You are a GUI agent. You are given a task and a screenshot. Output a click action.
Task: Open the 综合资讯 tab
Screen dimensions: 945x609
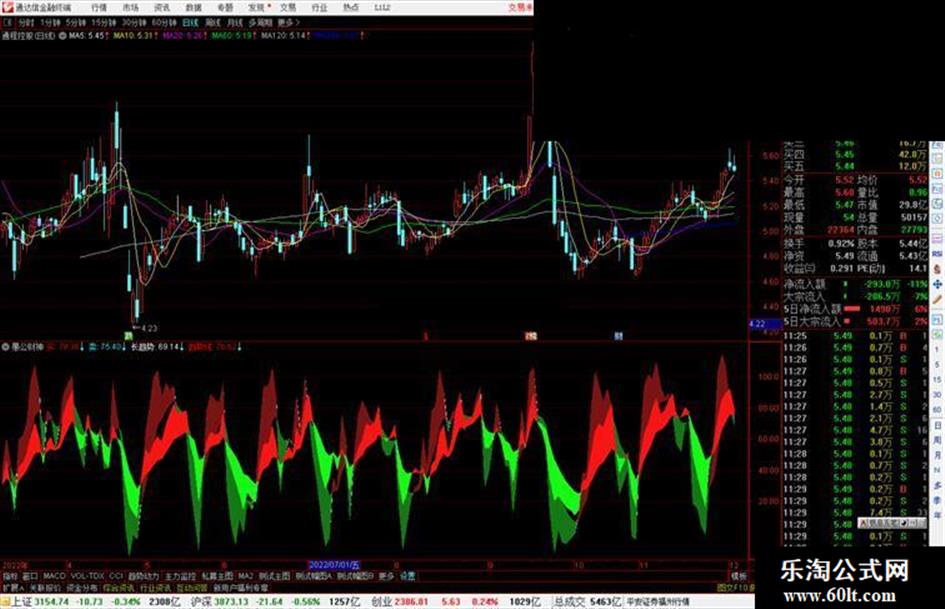(x=119, y=587)
